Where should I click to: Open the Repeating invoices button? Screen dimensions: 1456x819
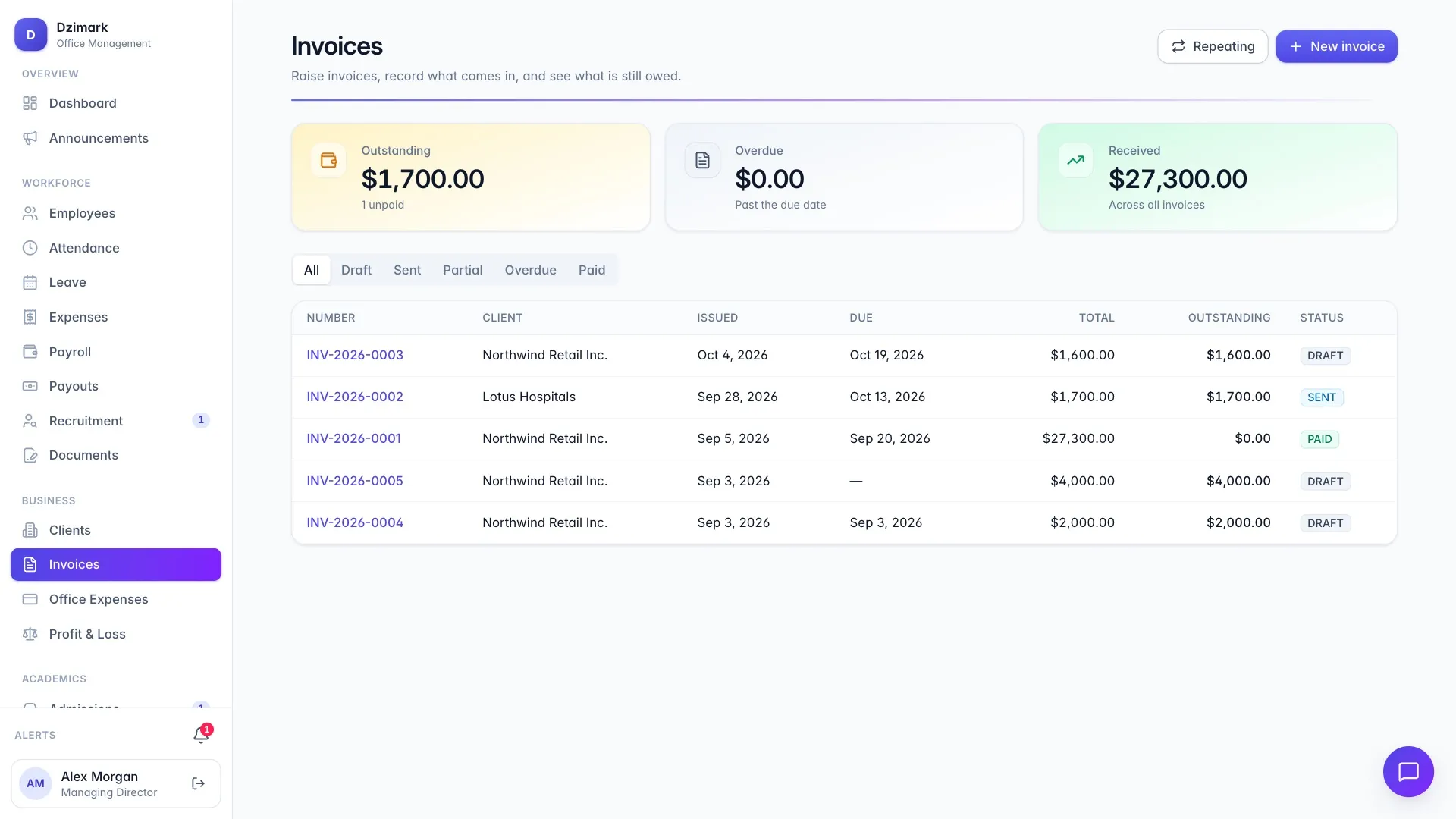pos(1213,46)
